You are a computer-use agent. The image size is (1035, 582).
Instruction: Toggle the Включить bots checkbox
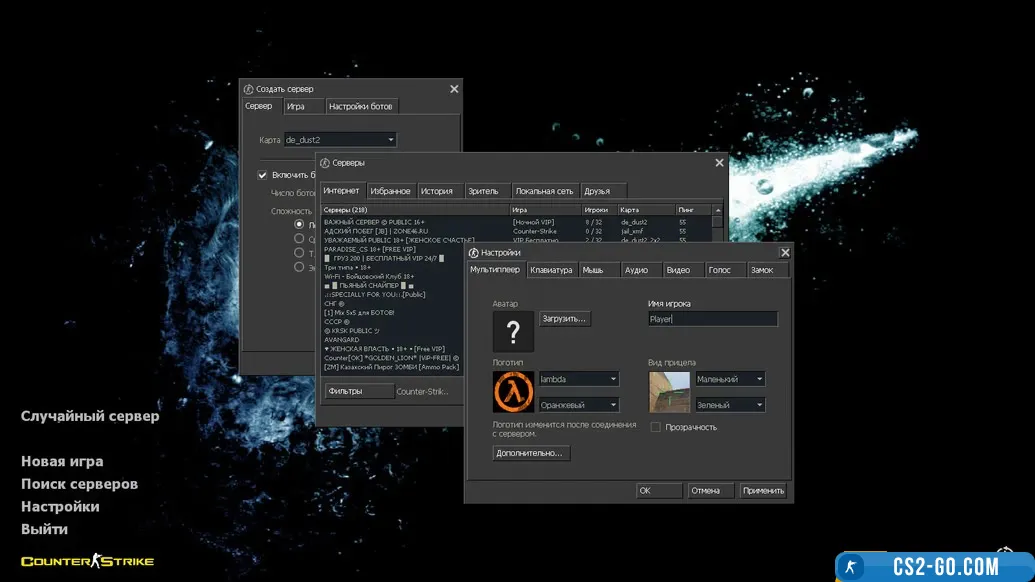(x=263, y=175)
